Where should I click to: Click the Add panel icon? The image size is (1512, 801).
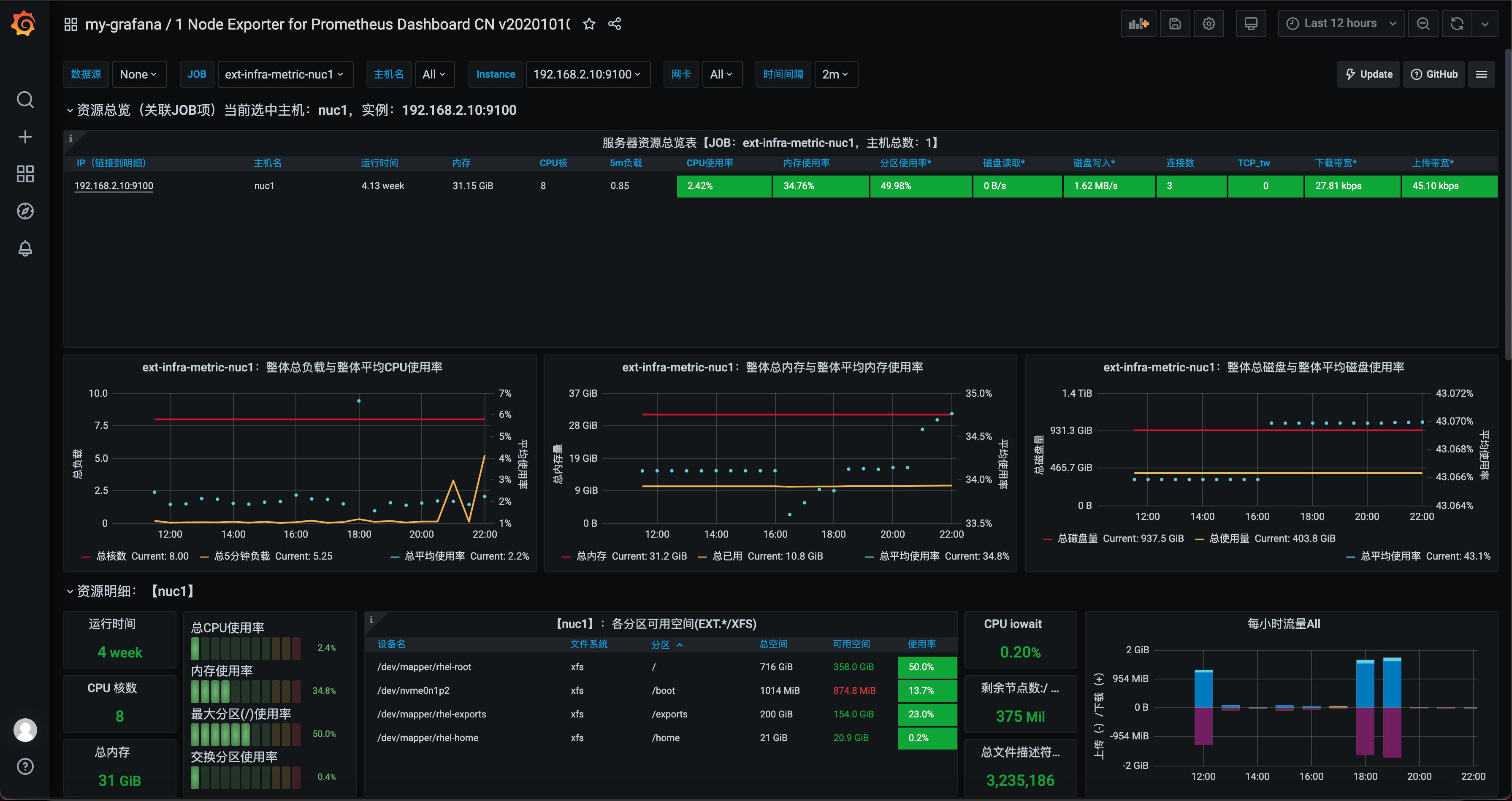coord(1138,24)
